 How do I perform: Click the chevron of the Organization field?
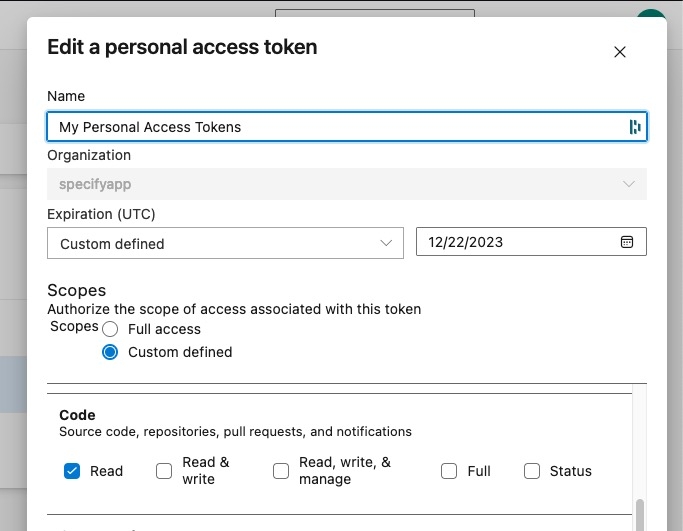pos(628,184)
